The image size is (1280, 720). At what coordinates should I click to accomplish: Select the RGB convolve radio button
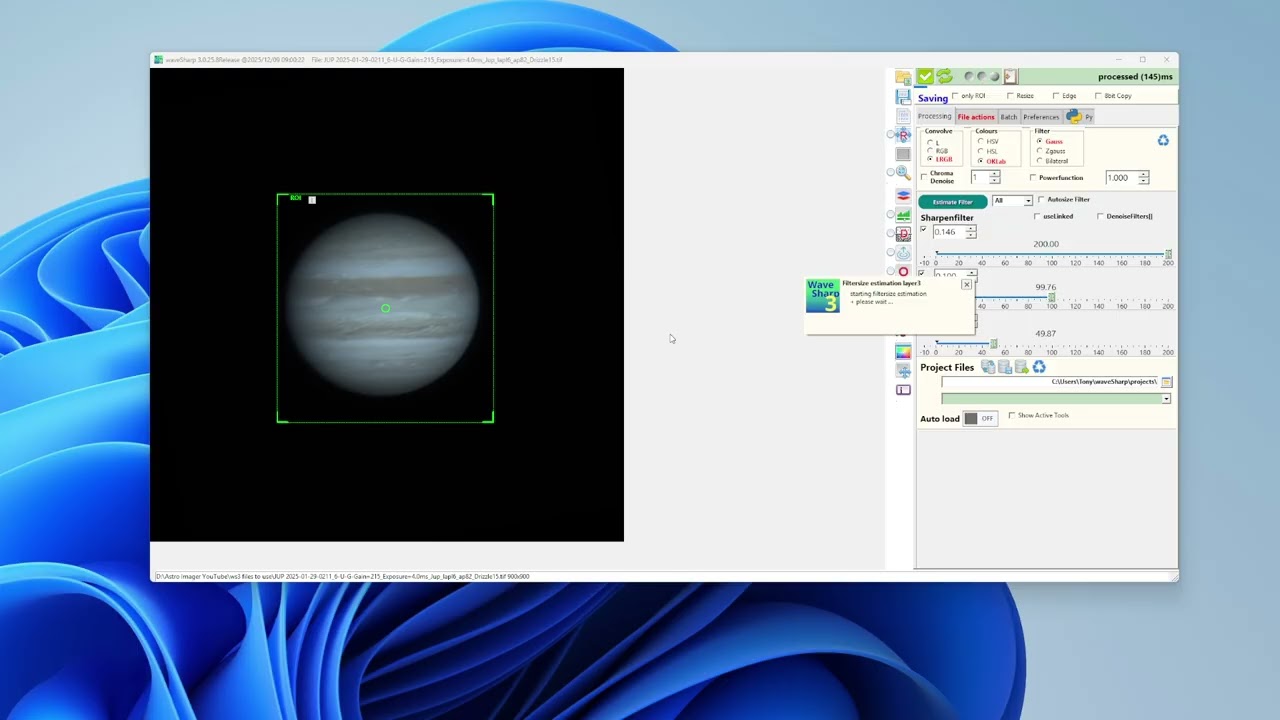[x=930, y=151]
